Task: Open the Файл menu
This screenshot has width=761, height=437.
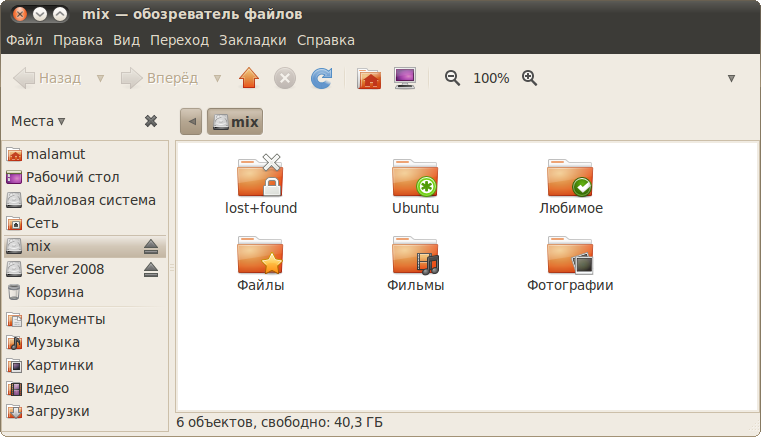Action: pos(24,40)
